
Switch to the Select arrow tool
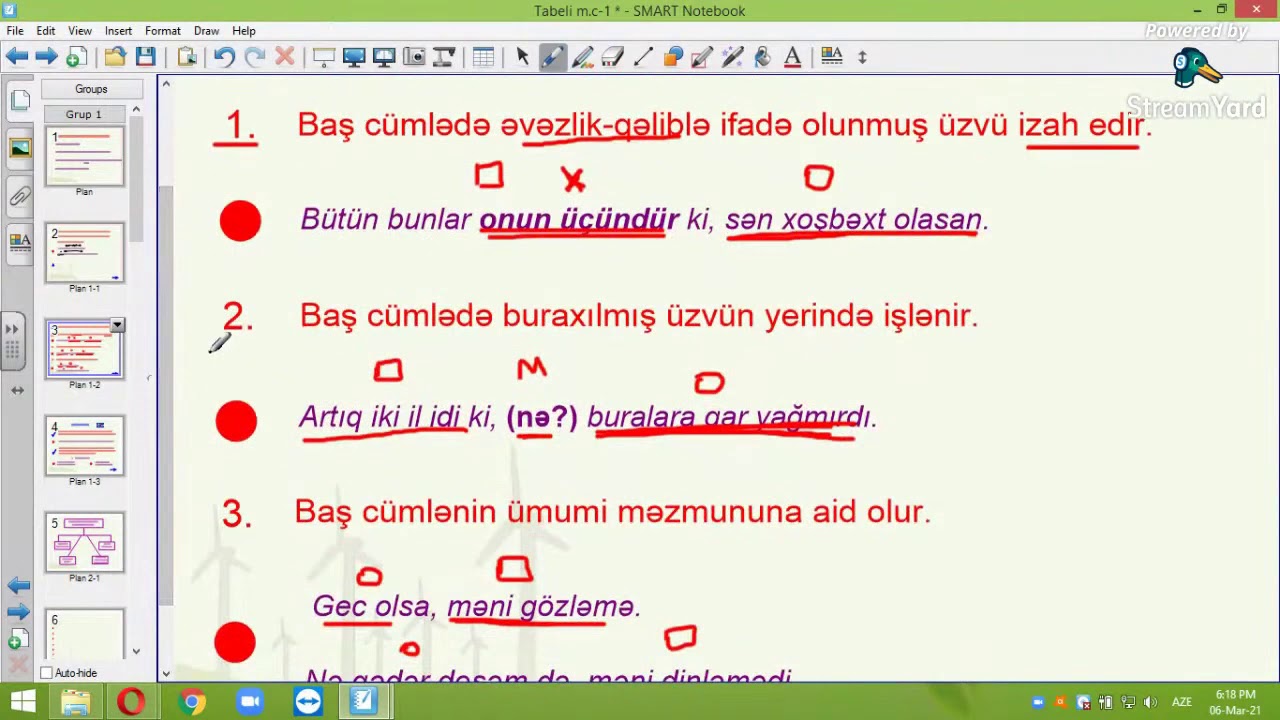coord(522,57)
